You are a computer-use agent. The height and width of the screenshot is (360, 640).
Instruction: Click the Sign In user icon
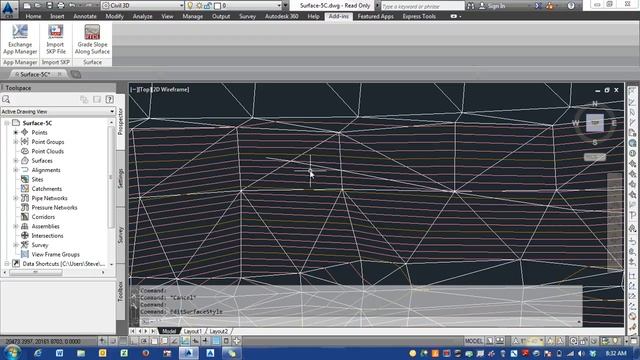click(482, 6)
